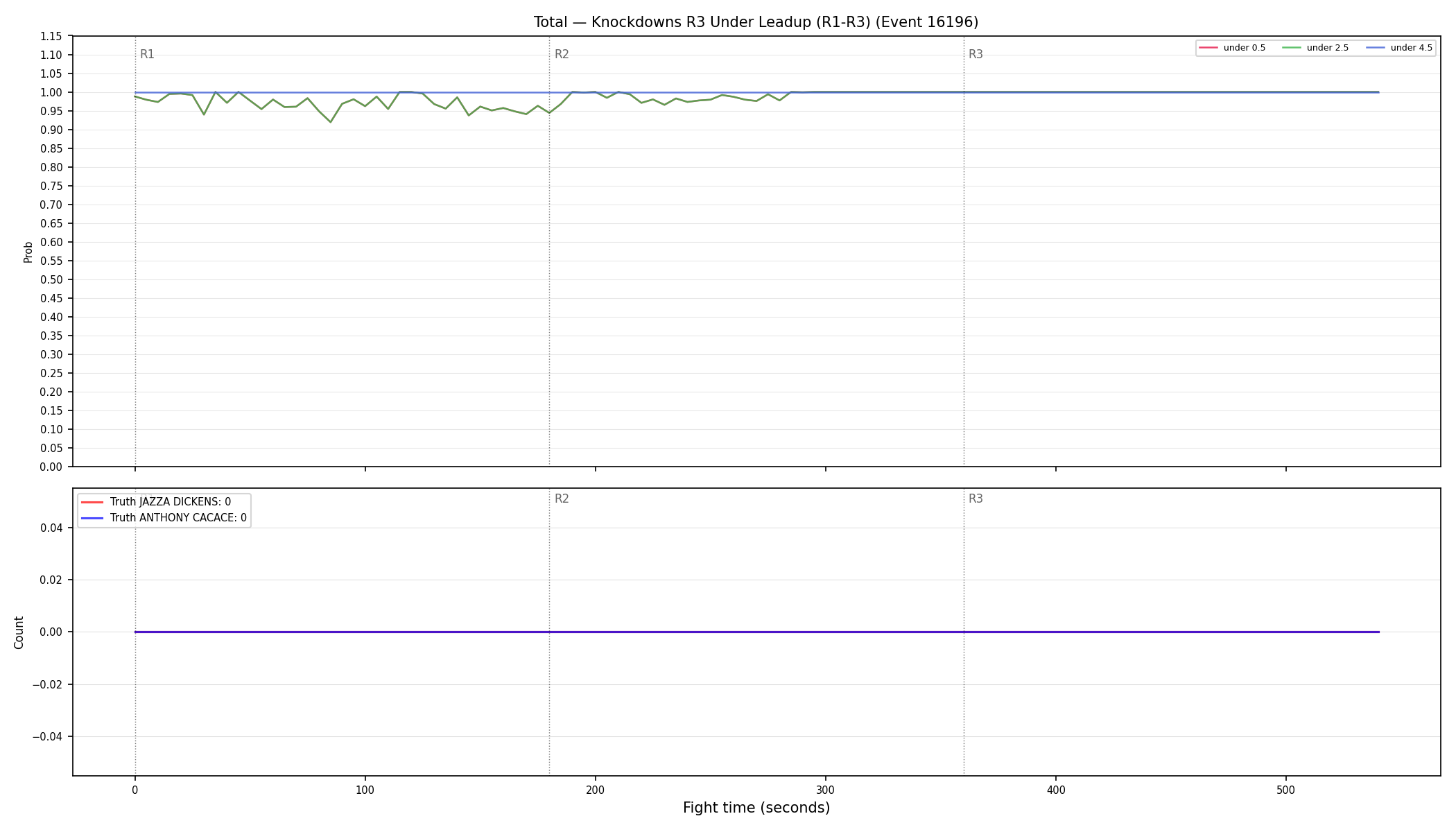
Task: Select 'Truth ANTHONY CACACE: 0' legend entry
Action: (x=164, y=518)
